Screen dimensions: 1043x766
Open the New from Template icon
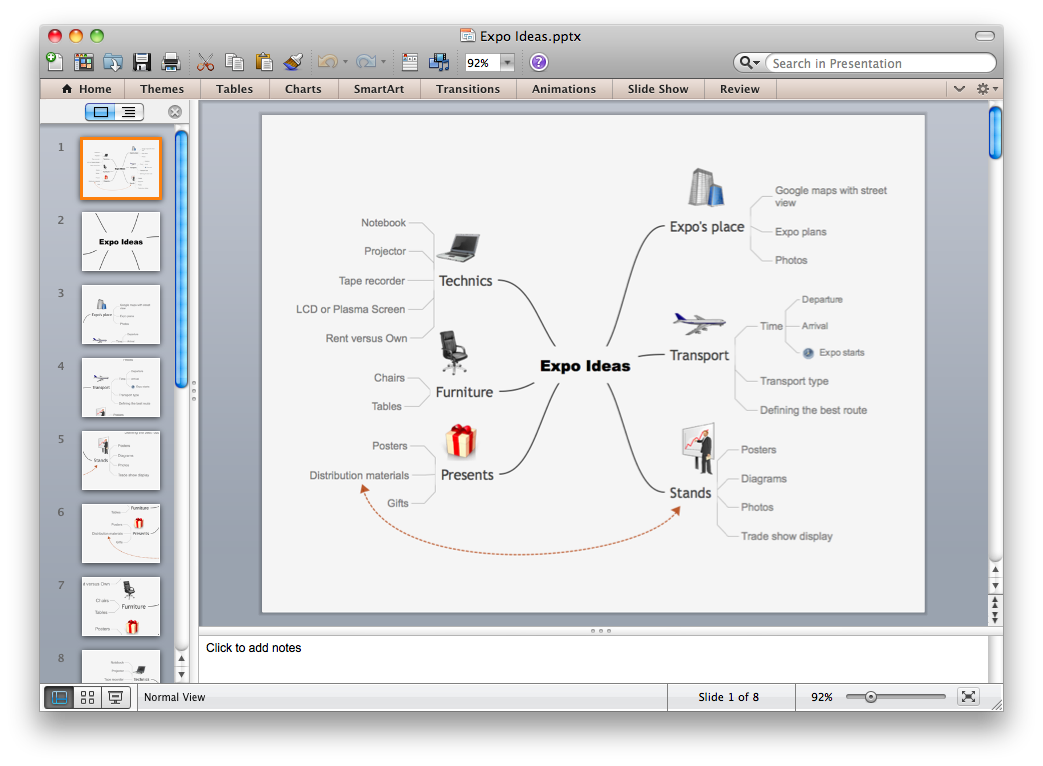(83, 62)
